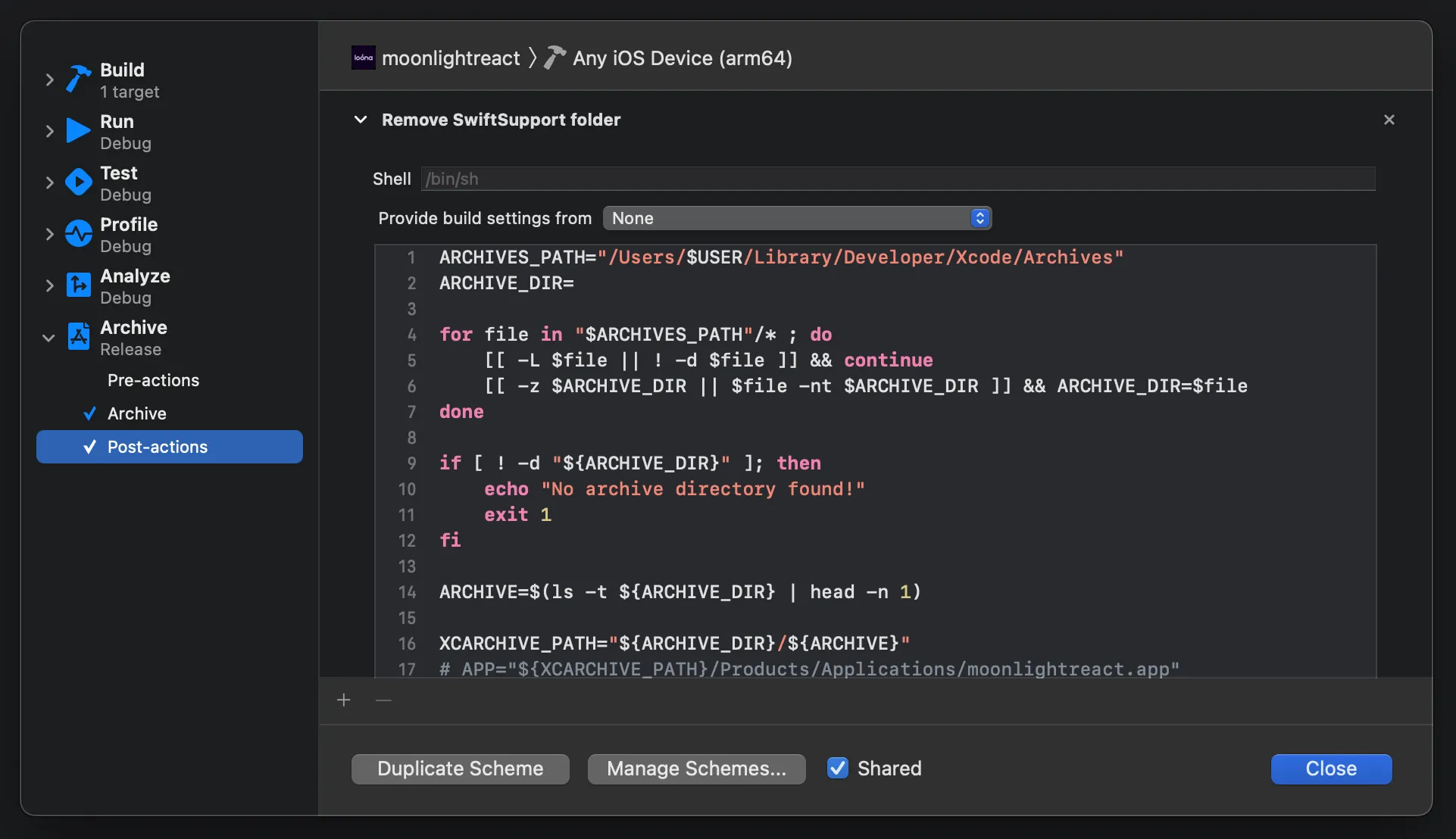1456x839 pixels.
Task: Select the Archive sub-item
Action: pos(136,413)
